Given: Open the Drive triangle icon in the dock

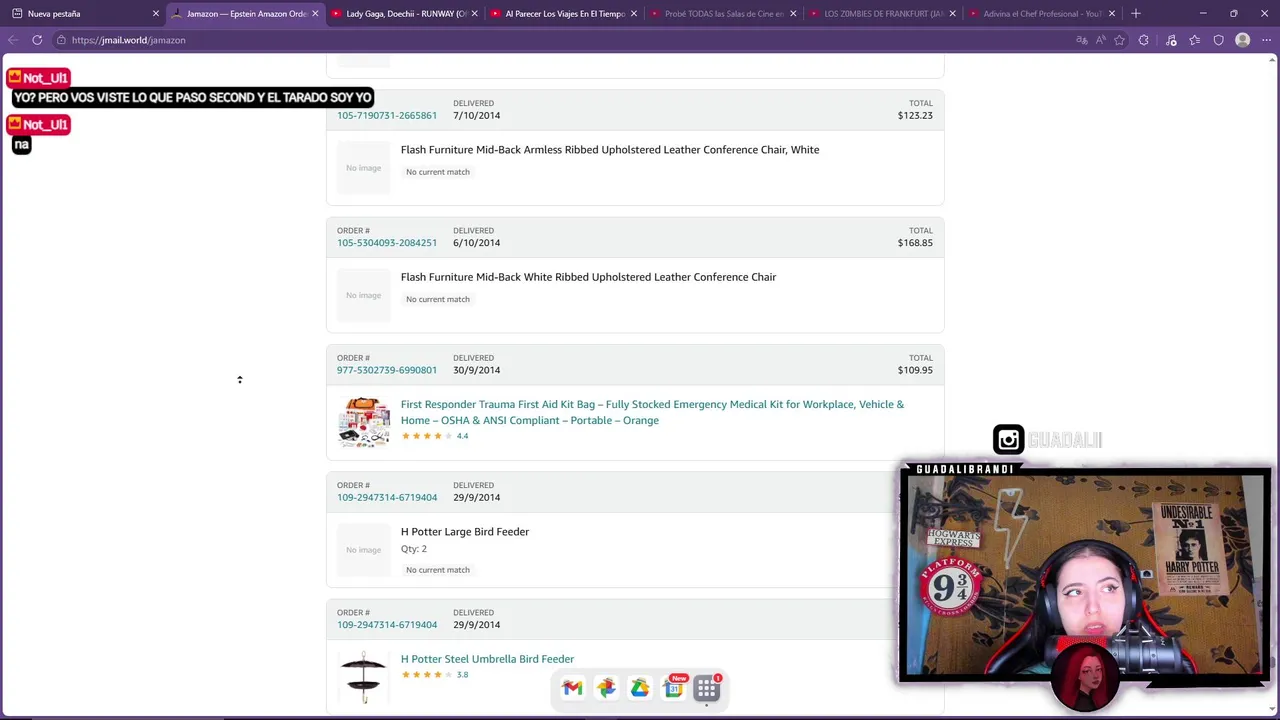Looking at the screenshot, I should coord(640,688).
